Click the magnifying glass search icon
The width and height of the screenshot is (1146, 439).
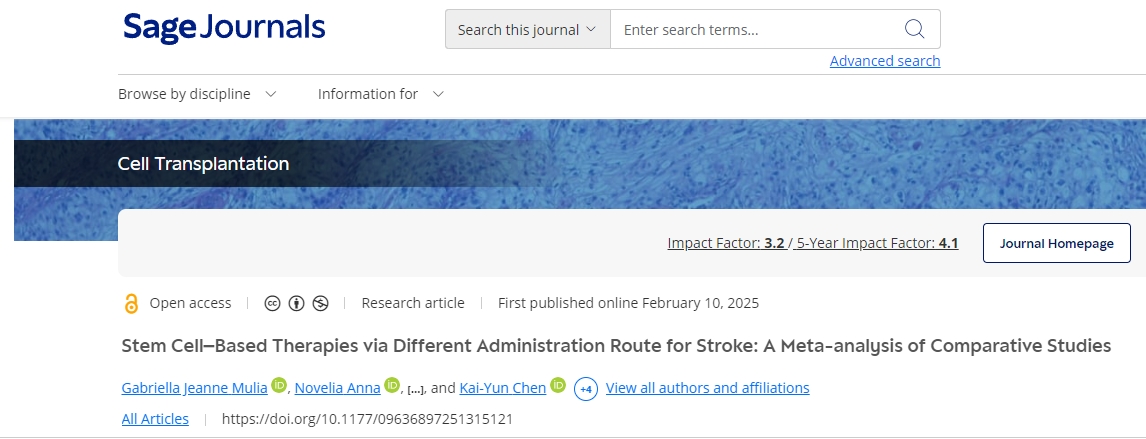pos(914,29)
